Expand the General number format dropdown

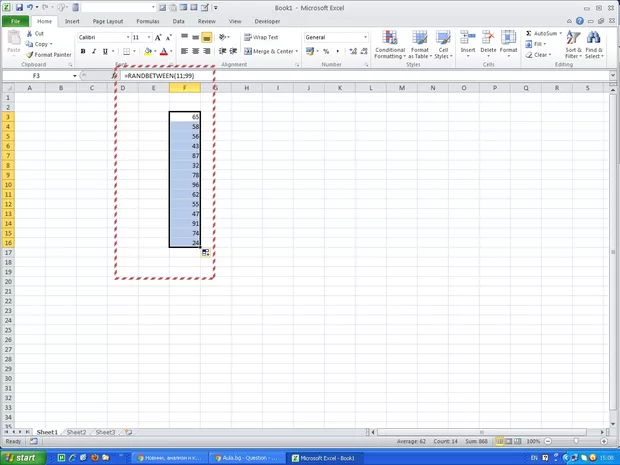click(365, 37)
